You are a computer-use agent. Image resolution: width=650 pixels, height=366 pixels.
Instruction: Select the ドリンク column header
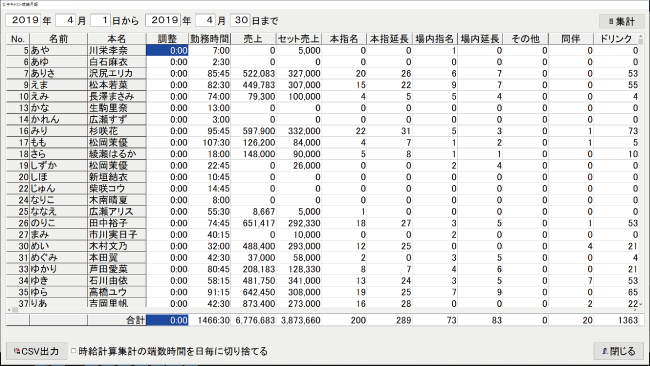pyautogui.click(x=616, y=39)
